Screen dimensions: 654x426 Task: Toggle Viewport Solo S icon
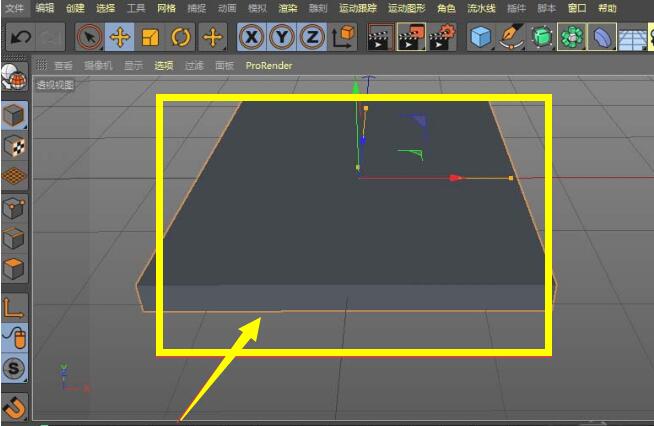click(x=14, y=368)
